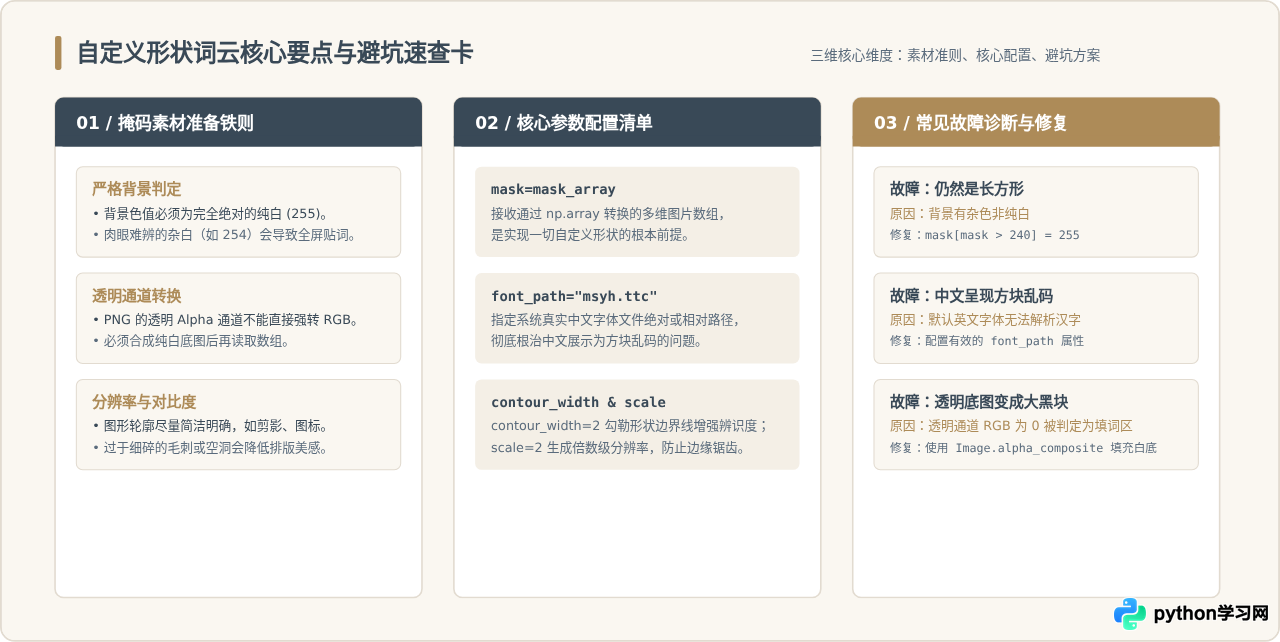Click '原因：透明通道 RGB 为 0 被判定为填词区'
Viewport: 1280px width, 642px height.
tap(1011, 426)
